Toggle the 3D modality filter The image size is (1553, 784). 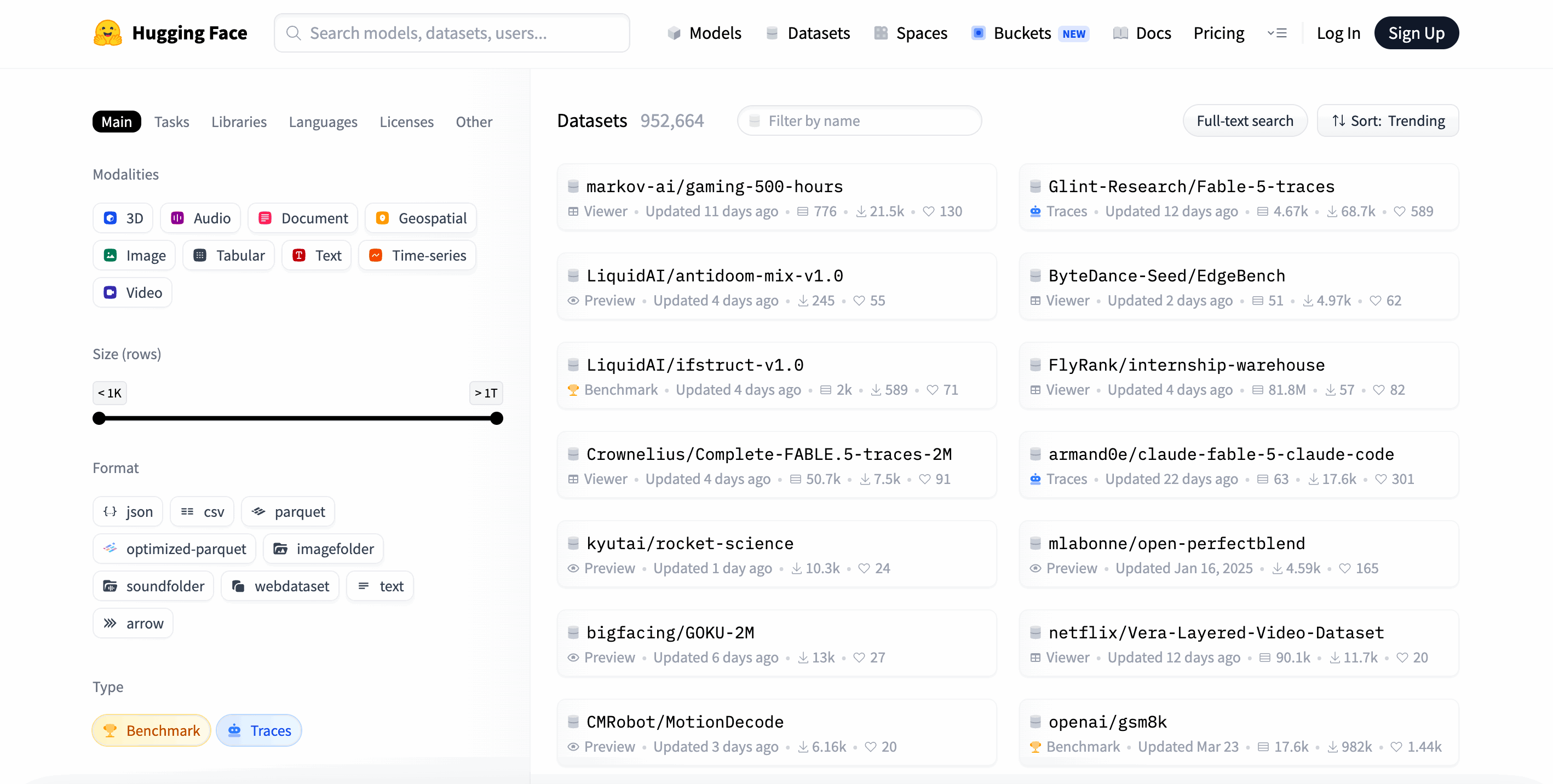click(x=123, y=218)
